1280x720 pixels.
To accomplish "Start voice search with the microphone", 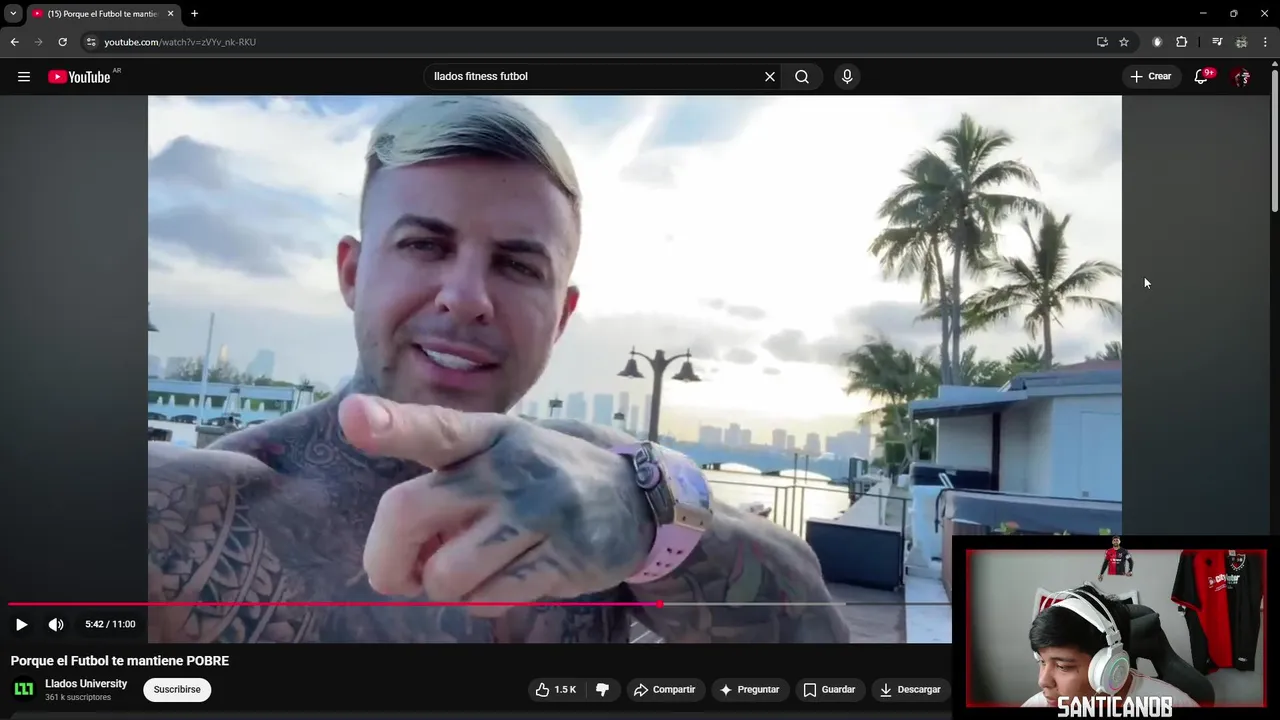I will (x=847, y=77).
